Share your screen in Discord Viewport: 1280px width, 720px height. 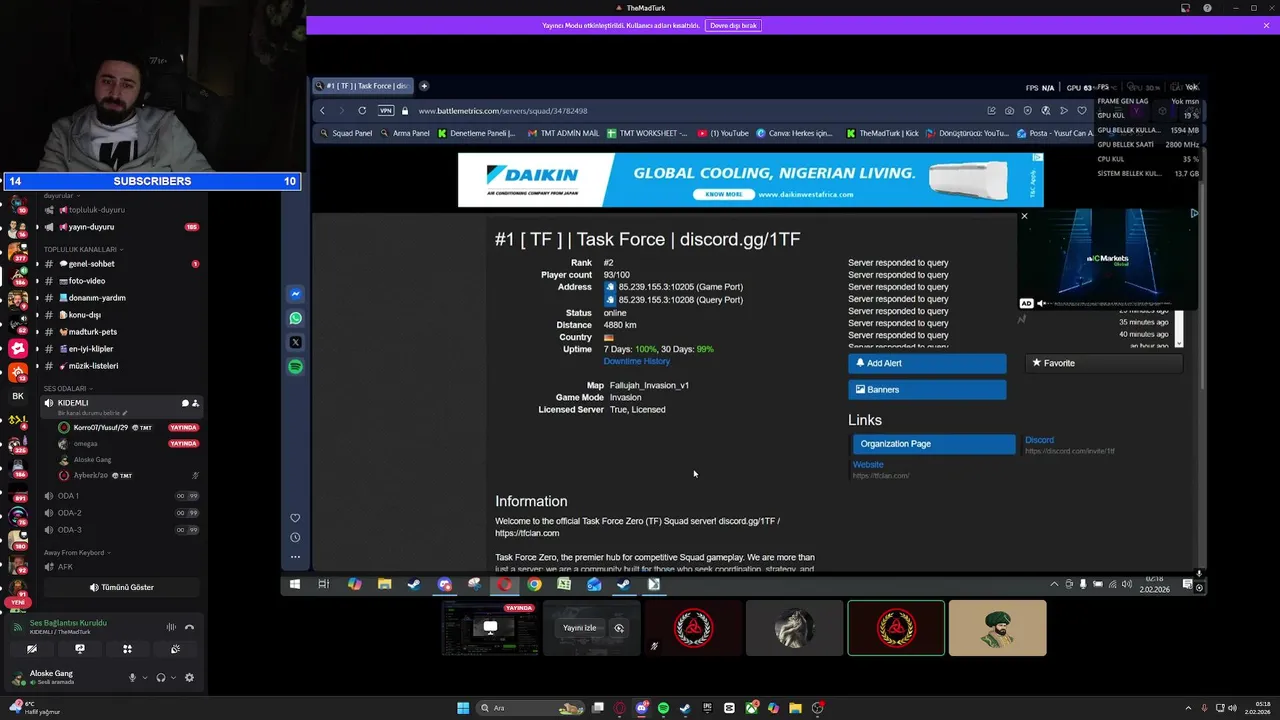pyautogui.click(x=80, y=649)
